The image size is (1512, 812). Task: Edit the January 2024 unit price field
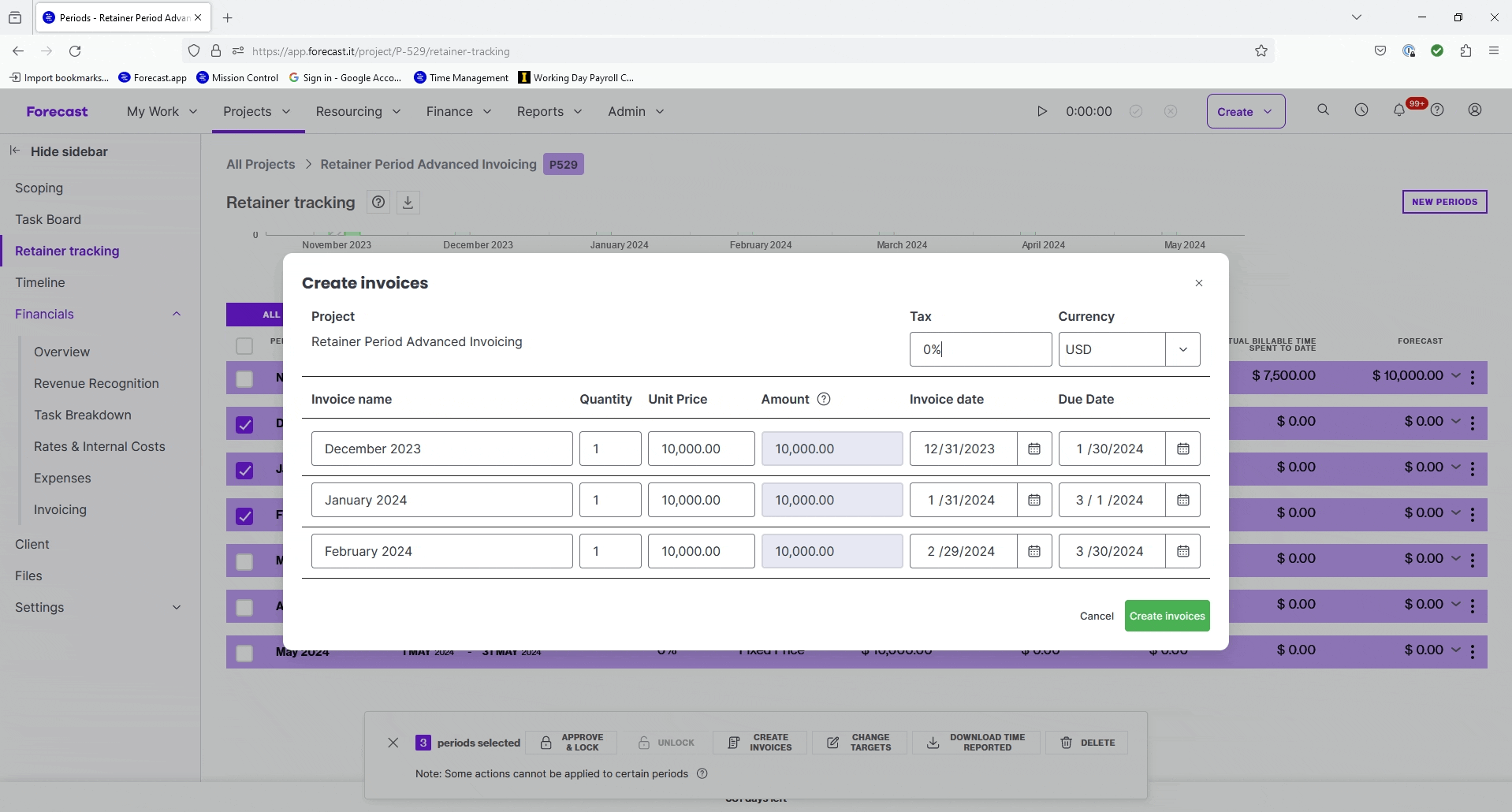701,500
